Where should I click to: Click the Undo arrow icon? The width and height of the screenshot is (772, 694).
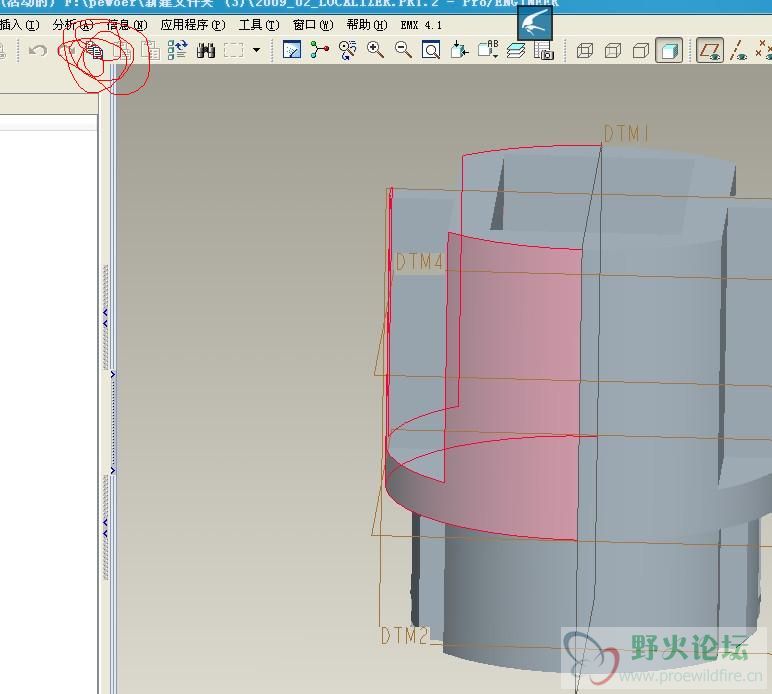click(x=38, y=50)
